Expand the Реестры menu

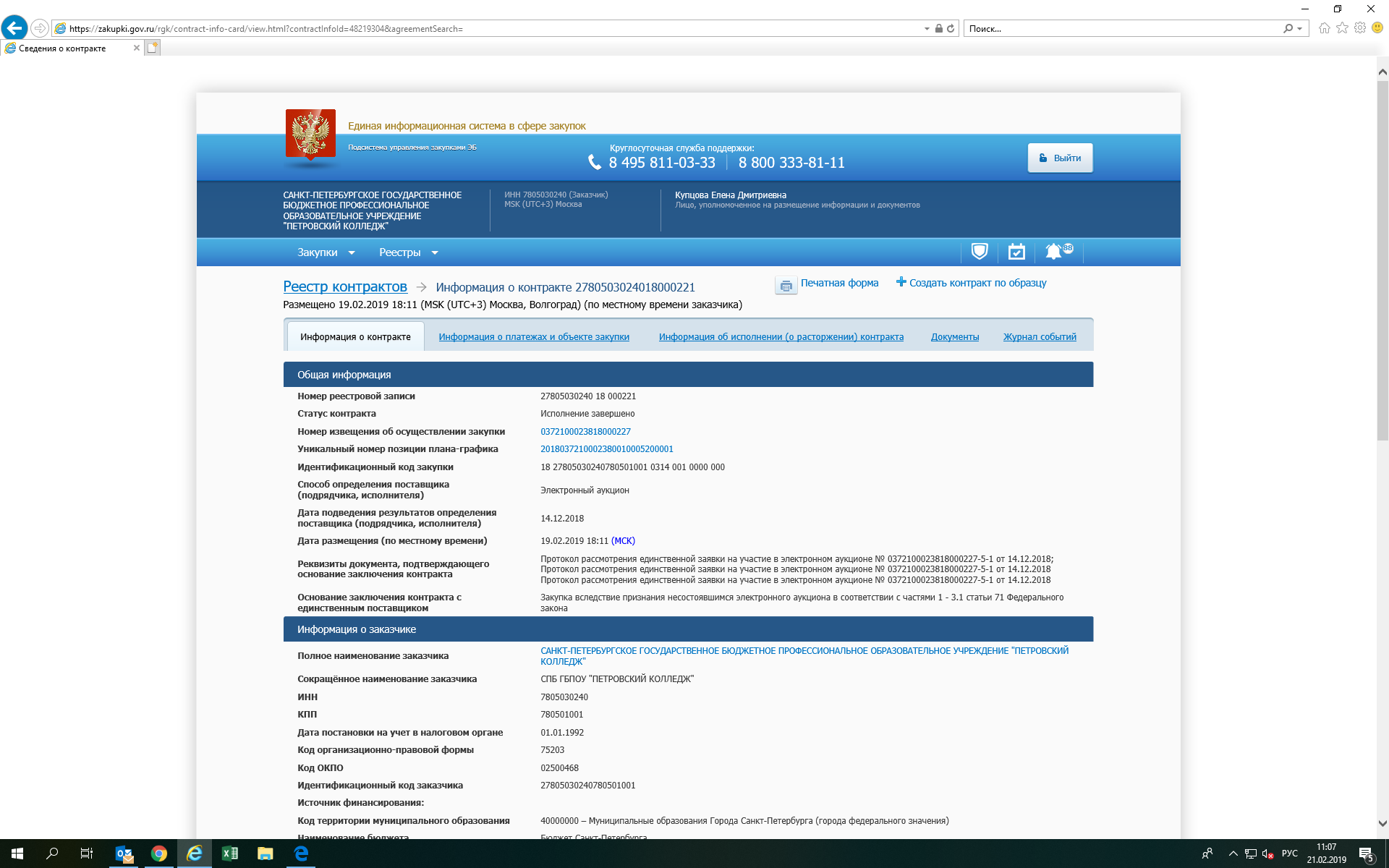(x=409, y=252)
